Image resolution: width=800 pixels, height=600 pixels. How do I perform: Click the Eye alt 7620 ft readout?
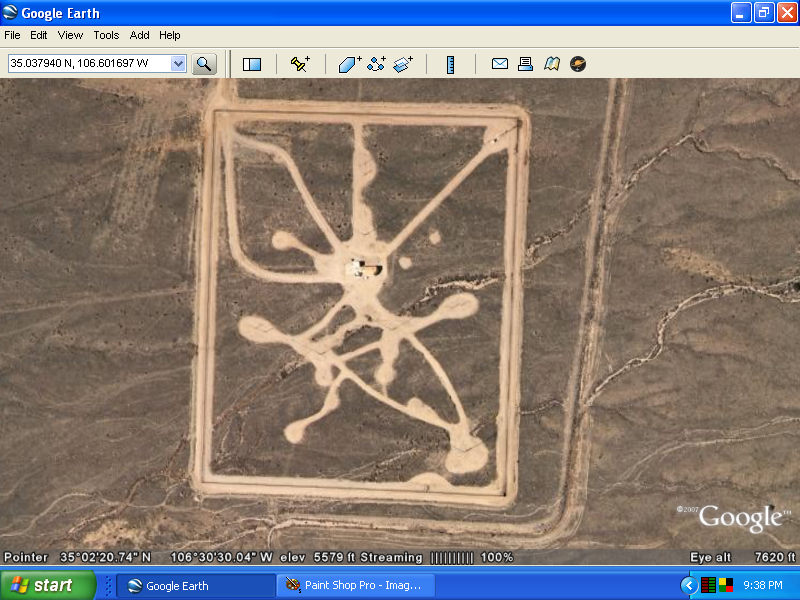742,557
